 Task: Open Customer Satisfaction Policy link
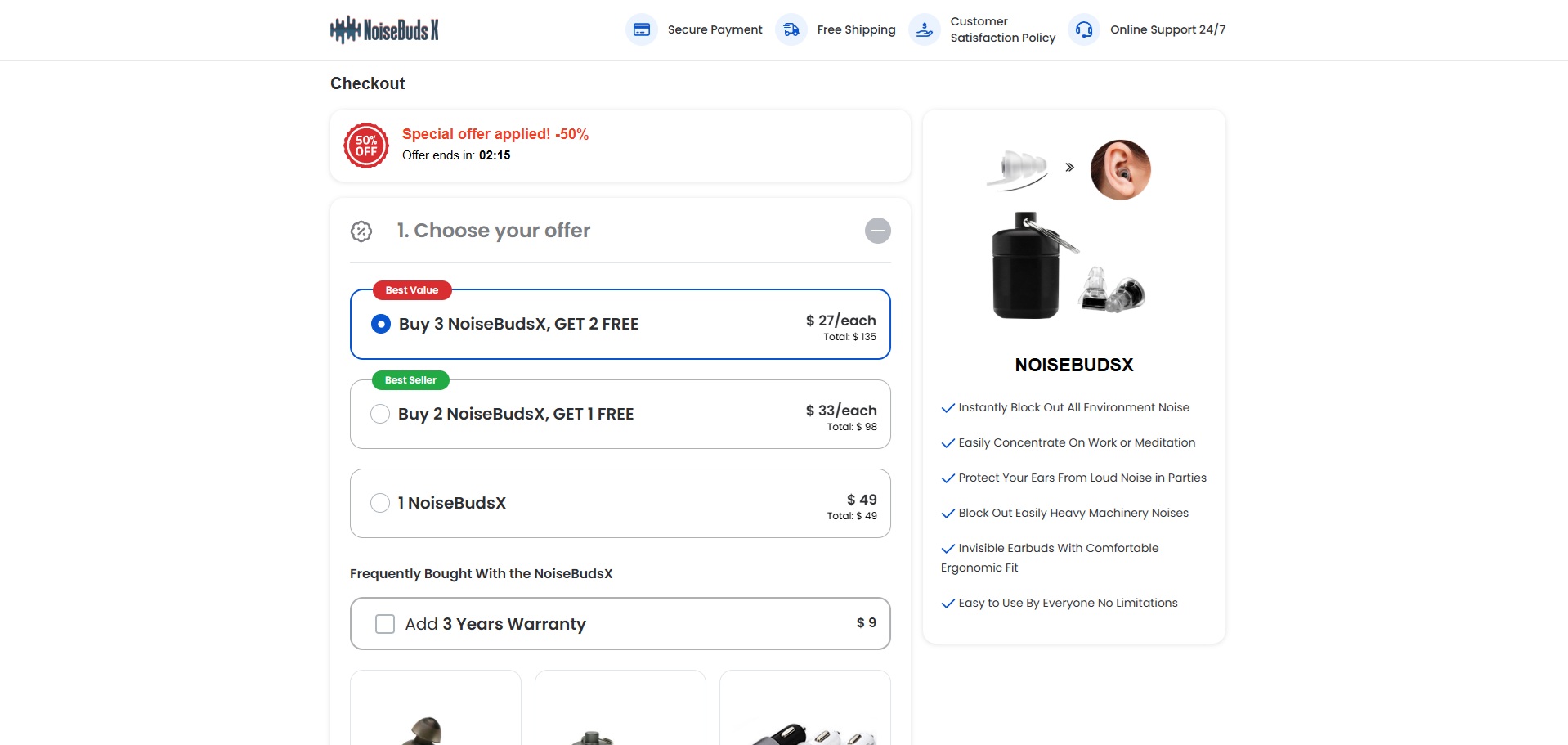click(1002, 30)
